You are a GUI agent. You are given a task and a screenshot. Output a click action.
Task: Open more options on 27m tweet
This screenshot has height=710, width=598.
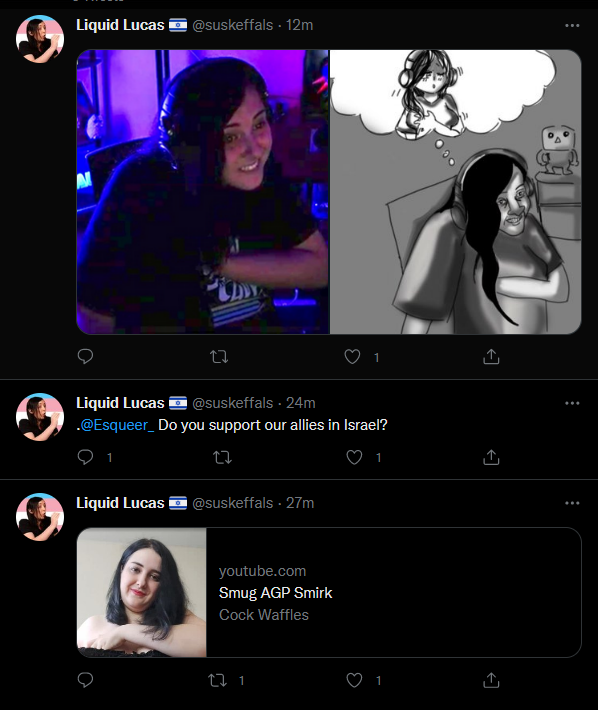pos(572,503)
